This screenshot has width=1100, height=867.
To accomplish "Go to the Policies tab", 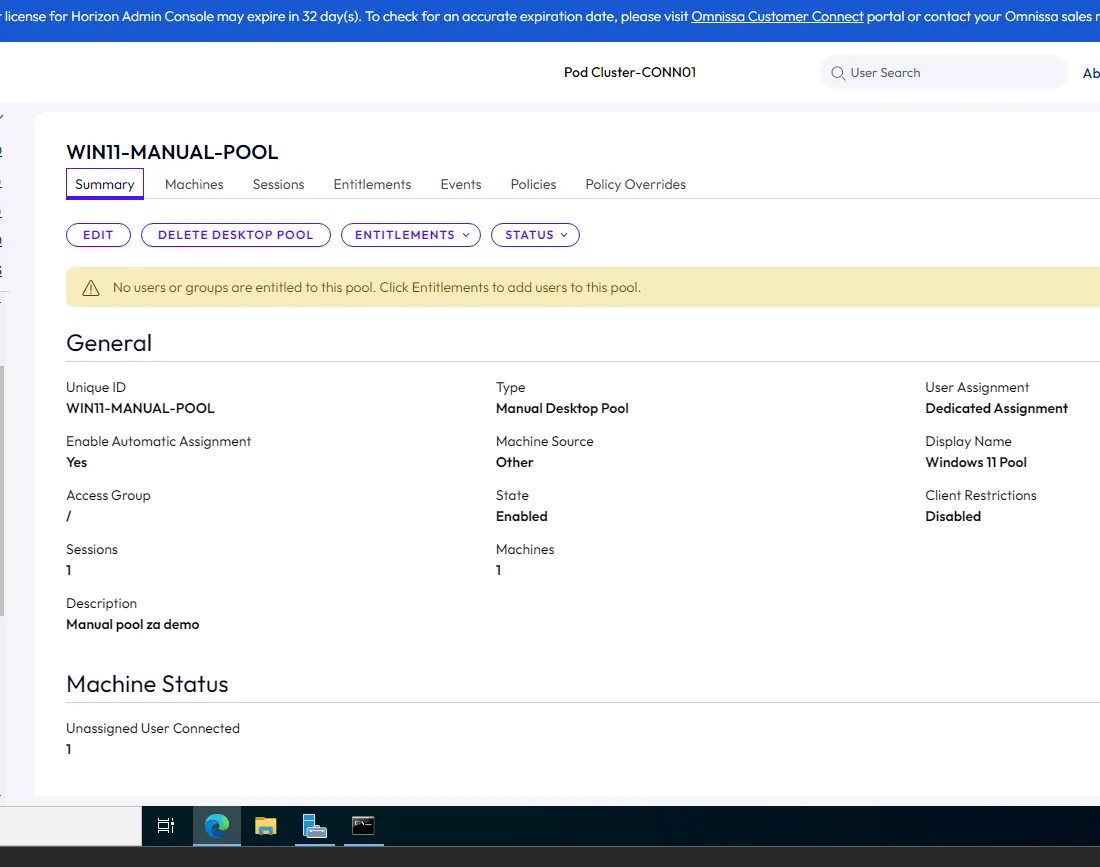I will coord(533,184).
